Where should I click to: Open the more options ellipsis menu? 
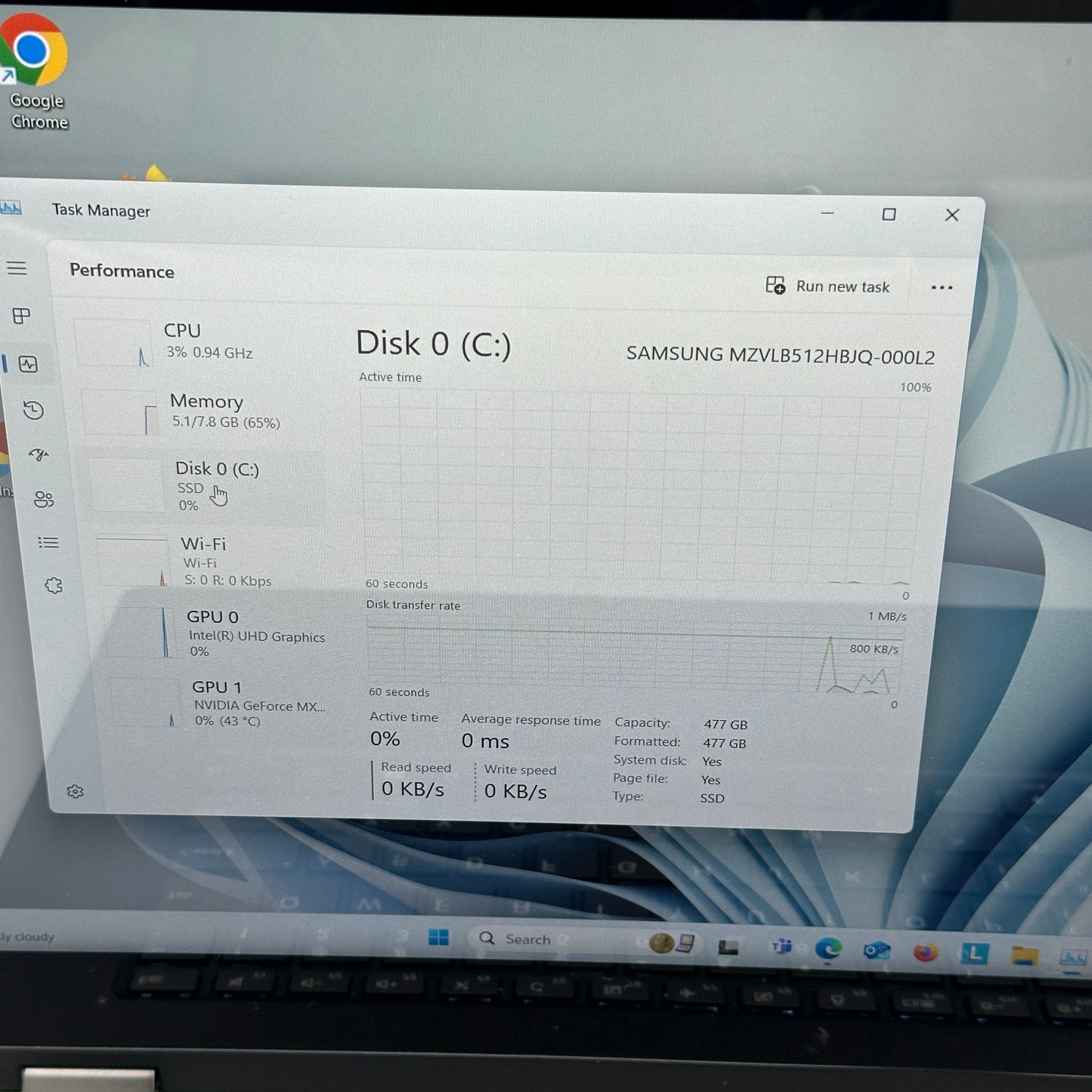pyautogui.click(x=942, y=287)
